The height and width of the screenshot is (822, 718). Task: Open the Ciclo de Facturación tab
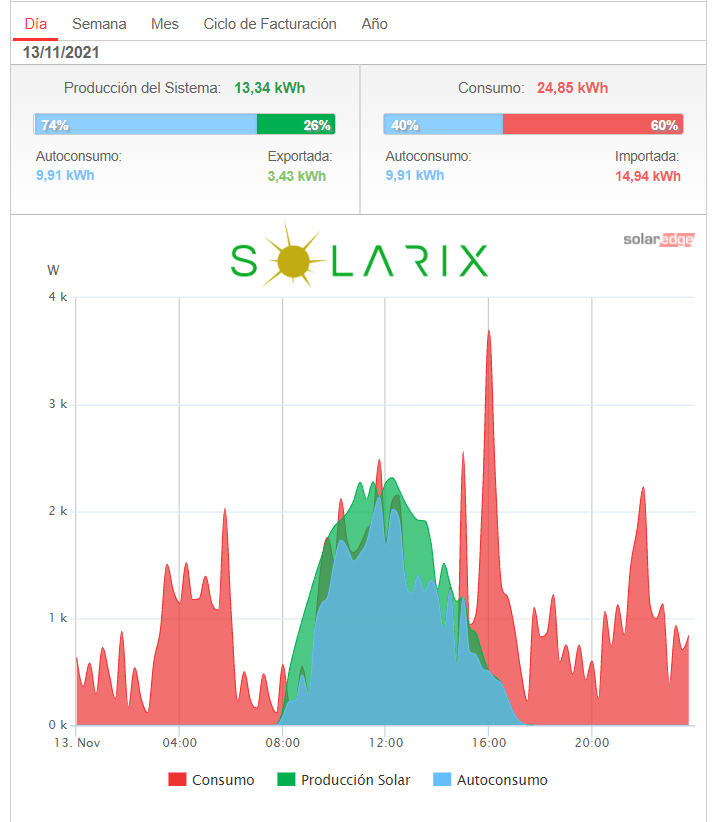pyautogui.click(x=270, y=24)
